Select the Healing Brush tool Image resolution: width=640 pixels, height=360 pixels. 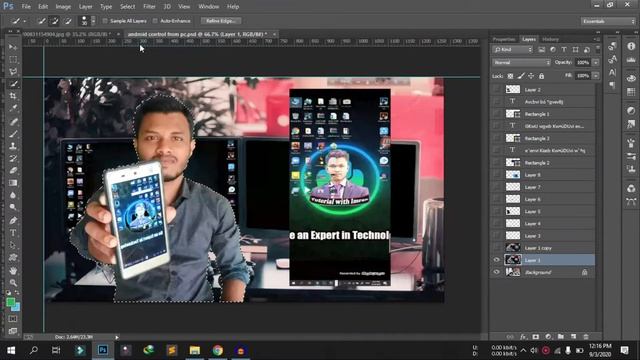click(13, 121)
